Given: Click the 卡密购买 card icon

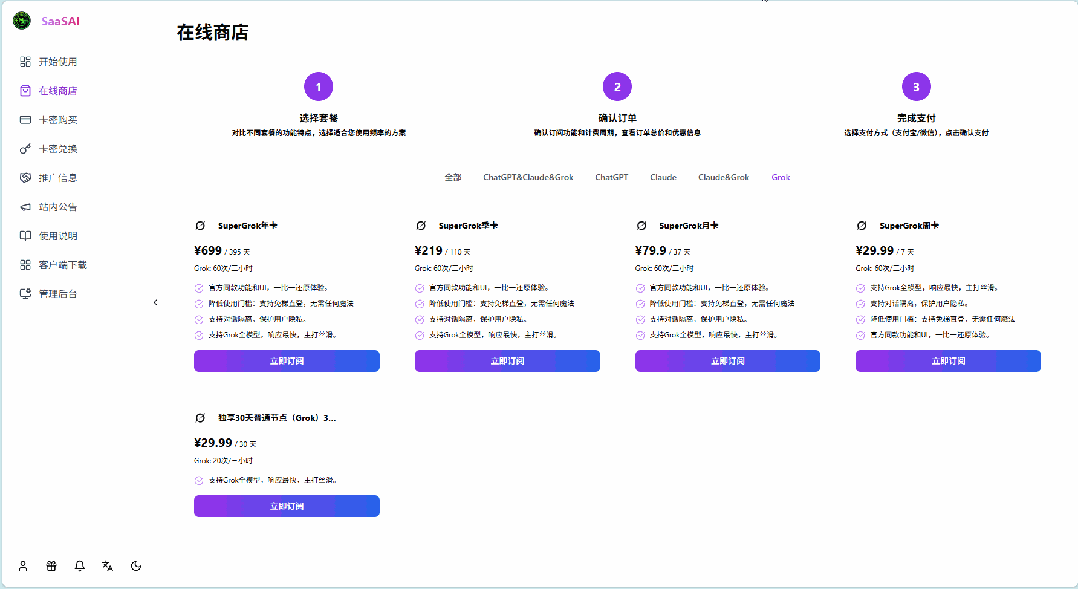Looking at the screenshot, I should [x=25, y=120].
